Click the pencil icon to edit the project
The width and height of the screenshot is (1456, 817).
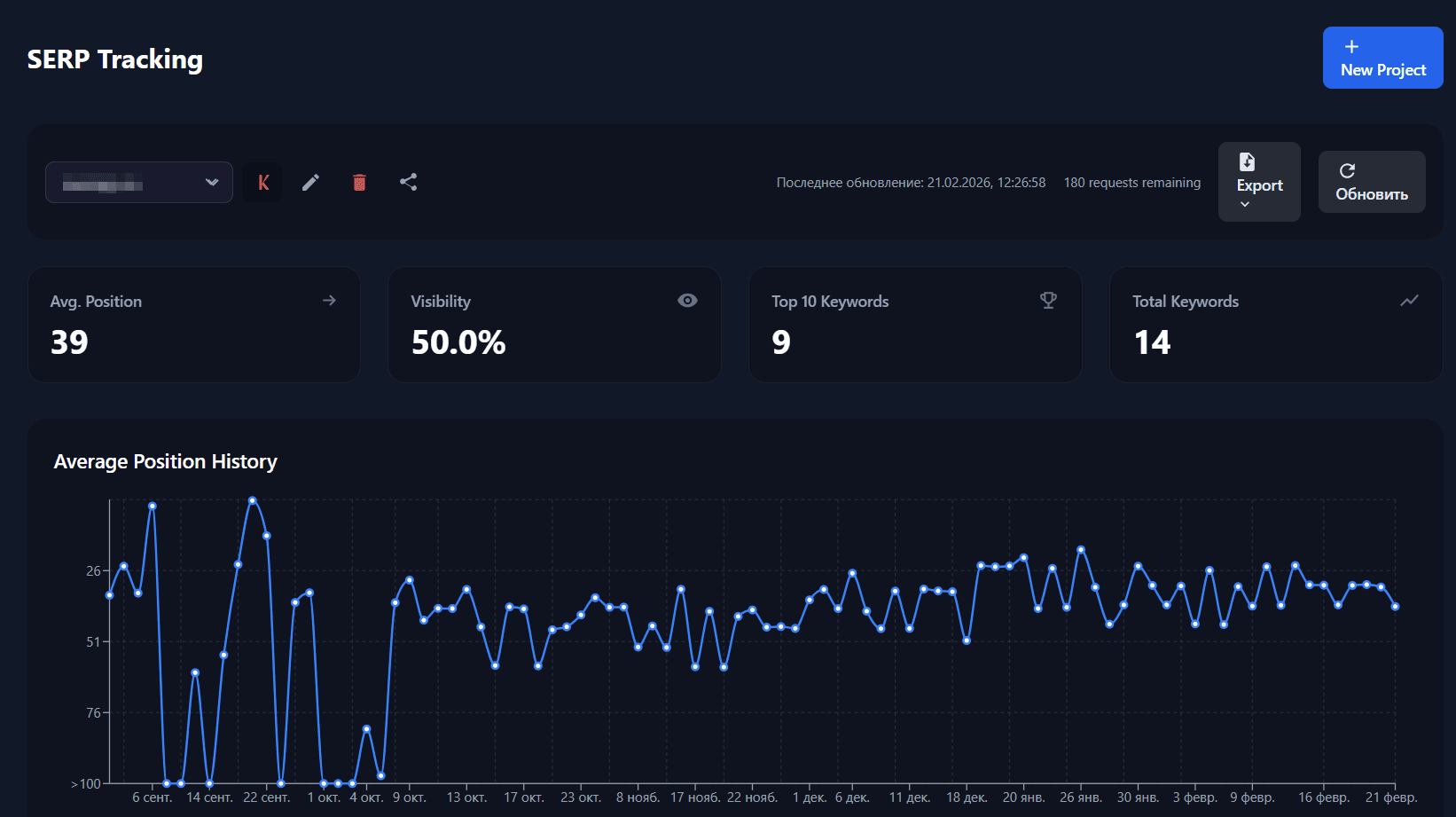pyautogui.click(x=310, y=182)
